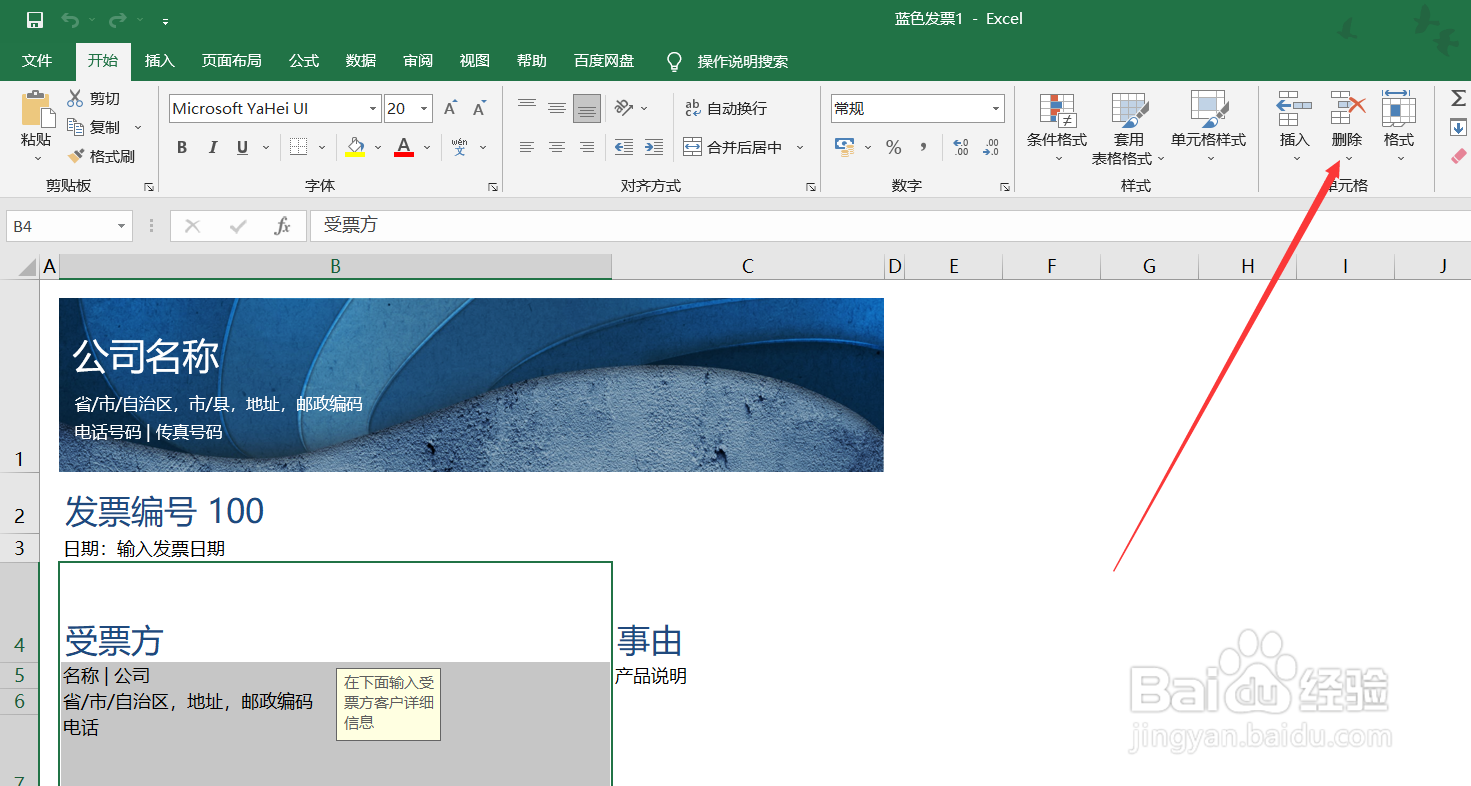
Task: Click the insert function fx icon
Action: (283, 226)
